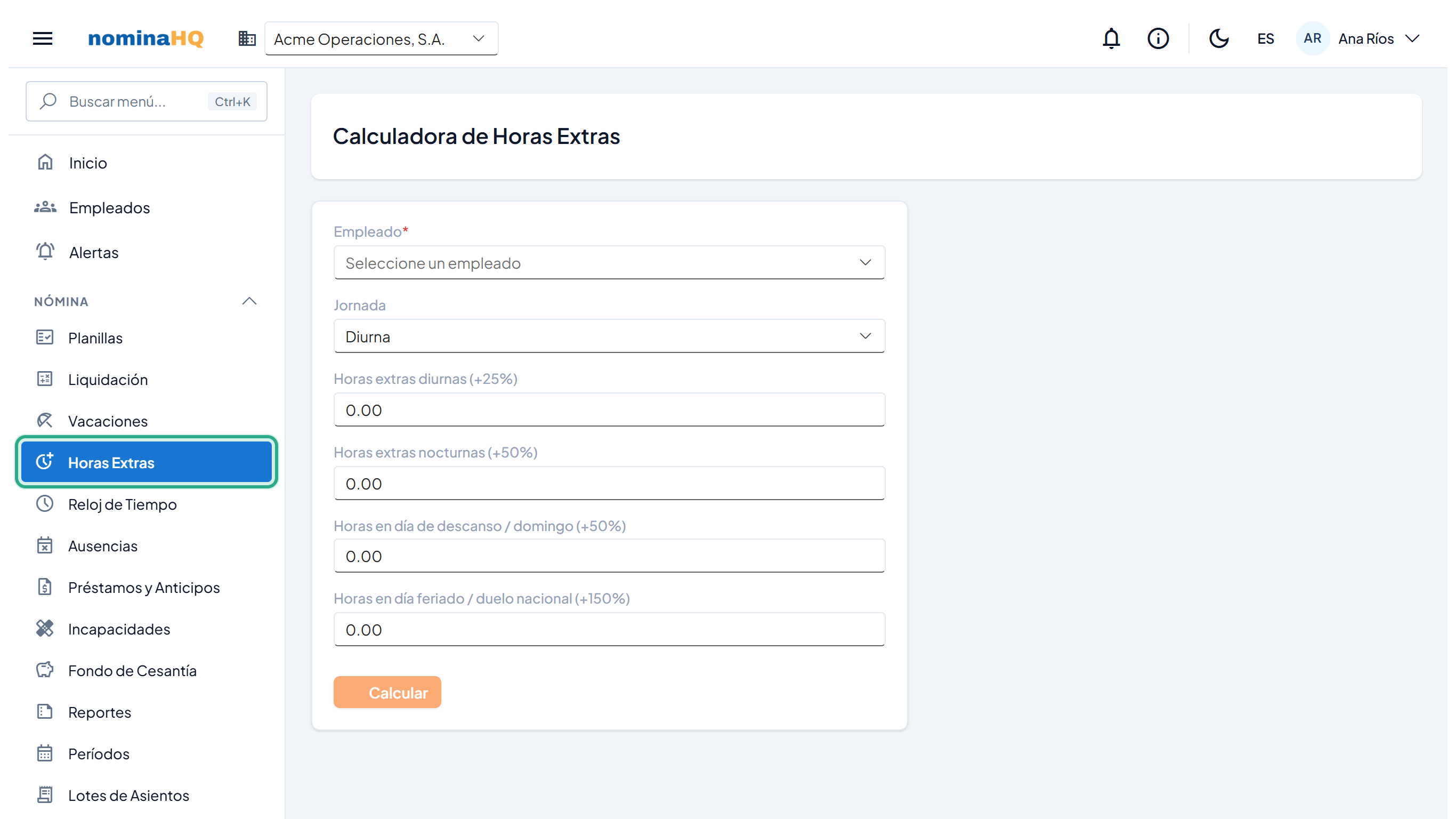The image size is (1456, 819).
Task: Click the company building icon
Action: pyautogui.click(x=247, y=38)
